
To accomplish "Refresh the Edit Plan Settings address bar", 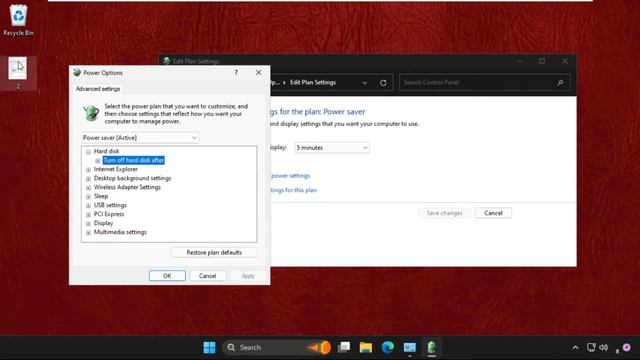I will pyautogui.click(x=383, y=82).
